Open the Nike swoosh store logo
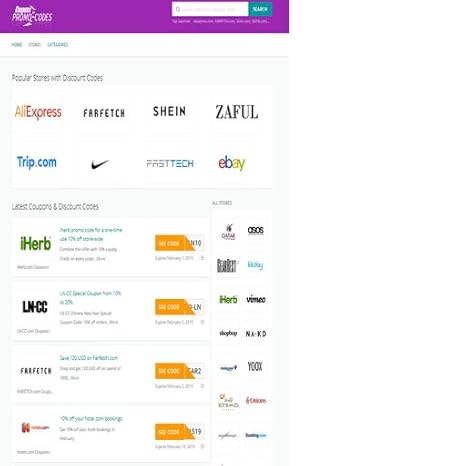Image resolution: width=466 pixels, height=466 pixels. pyautogui.click(x=100, y=164)
